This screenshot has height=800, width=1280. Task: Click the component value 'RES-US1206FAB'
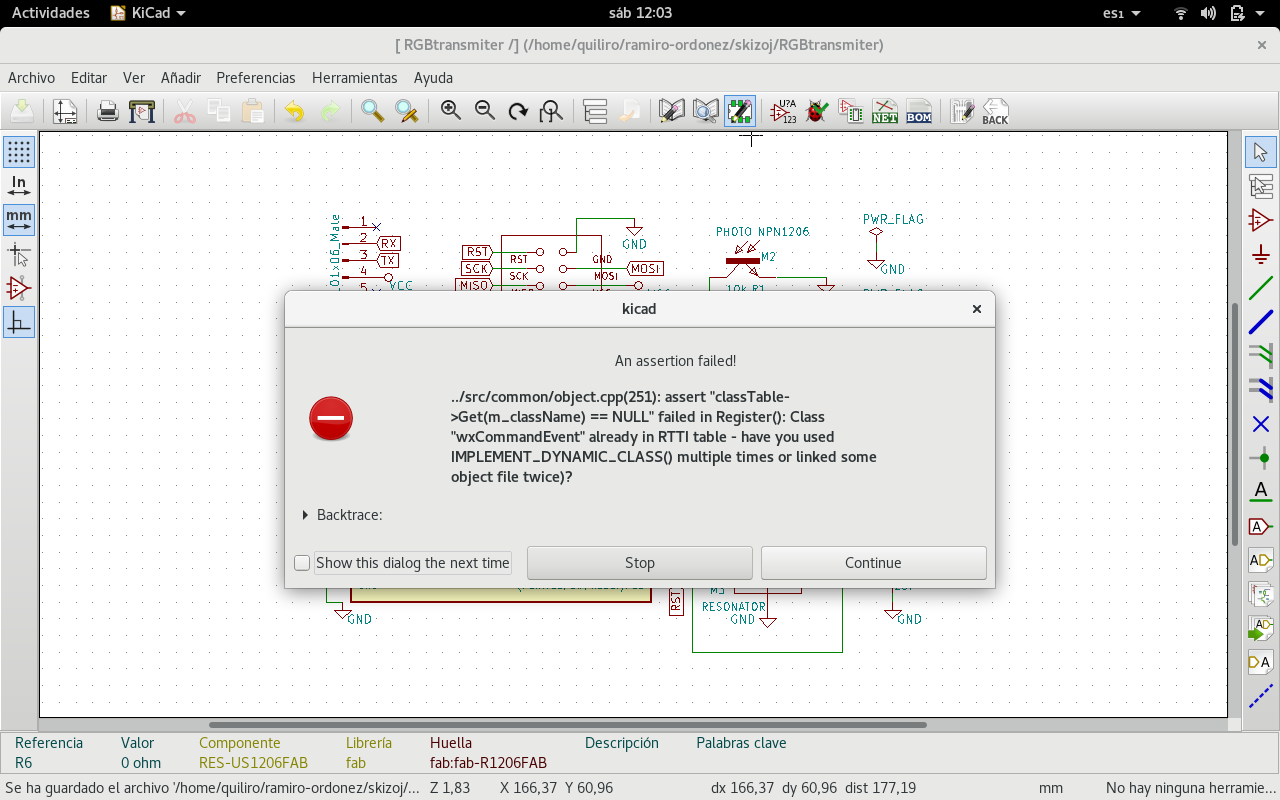[x=253, y=763]
